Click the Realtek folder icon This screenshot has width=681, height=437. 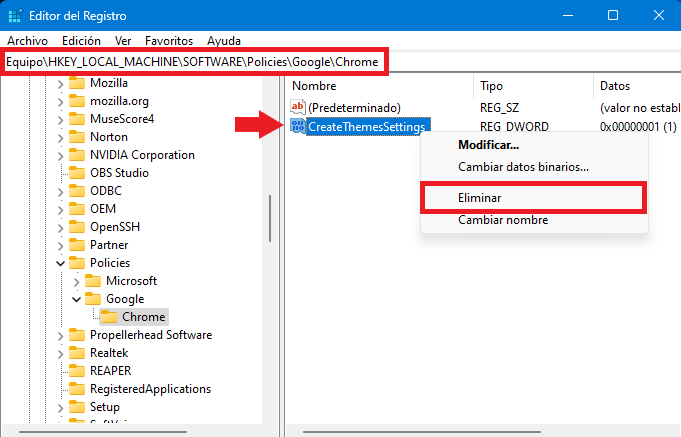click(x=77, y=353)
